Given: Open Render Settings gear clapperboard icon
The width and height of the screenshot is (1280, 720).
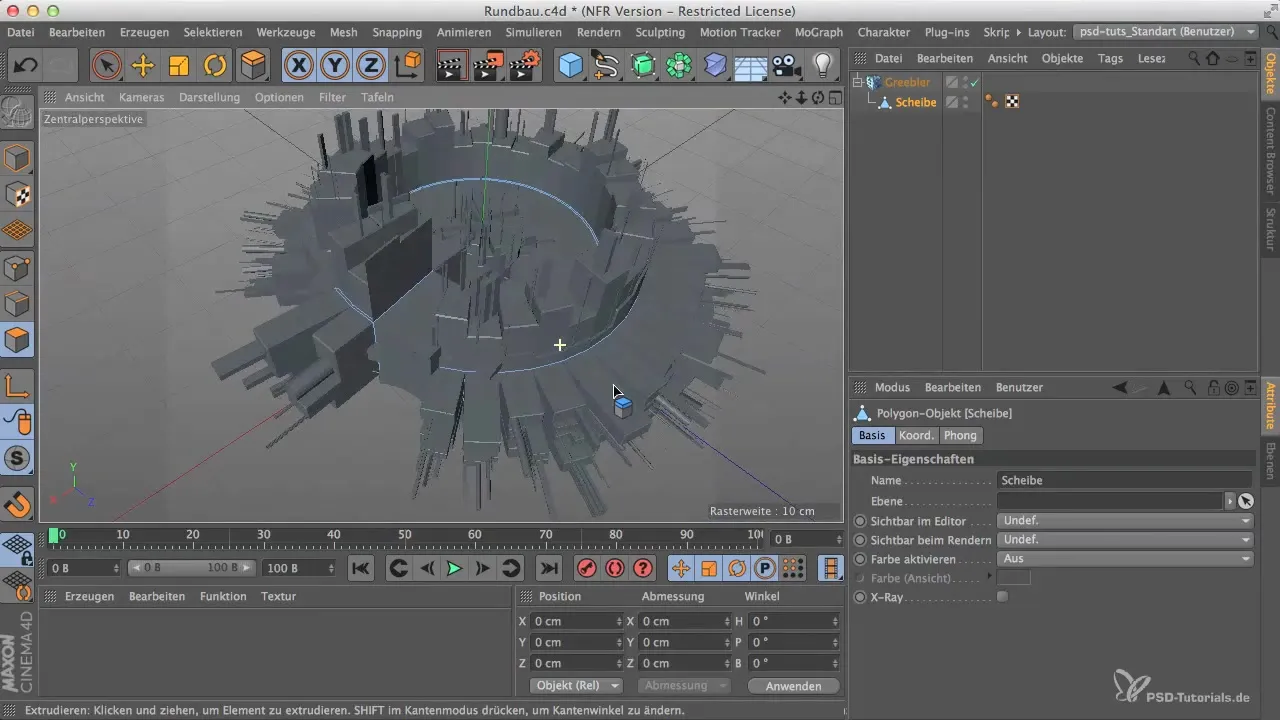Looking at the screenshot, I should tap(526, 66).
